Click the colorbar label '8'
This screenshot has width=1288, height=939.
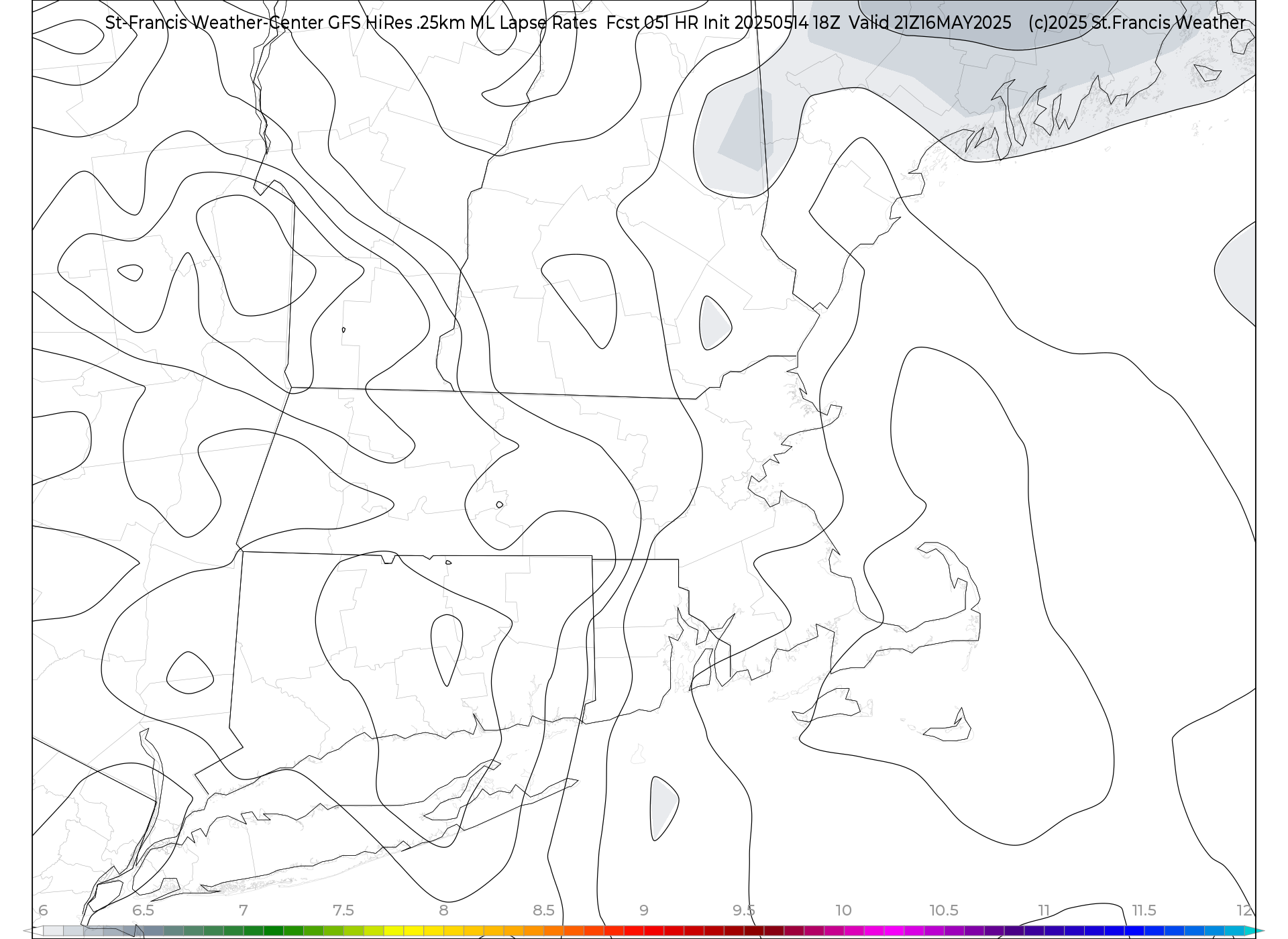click(x=443, y=910)
